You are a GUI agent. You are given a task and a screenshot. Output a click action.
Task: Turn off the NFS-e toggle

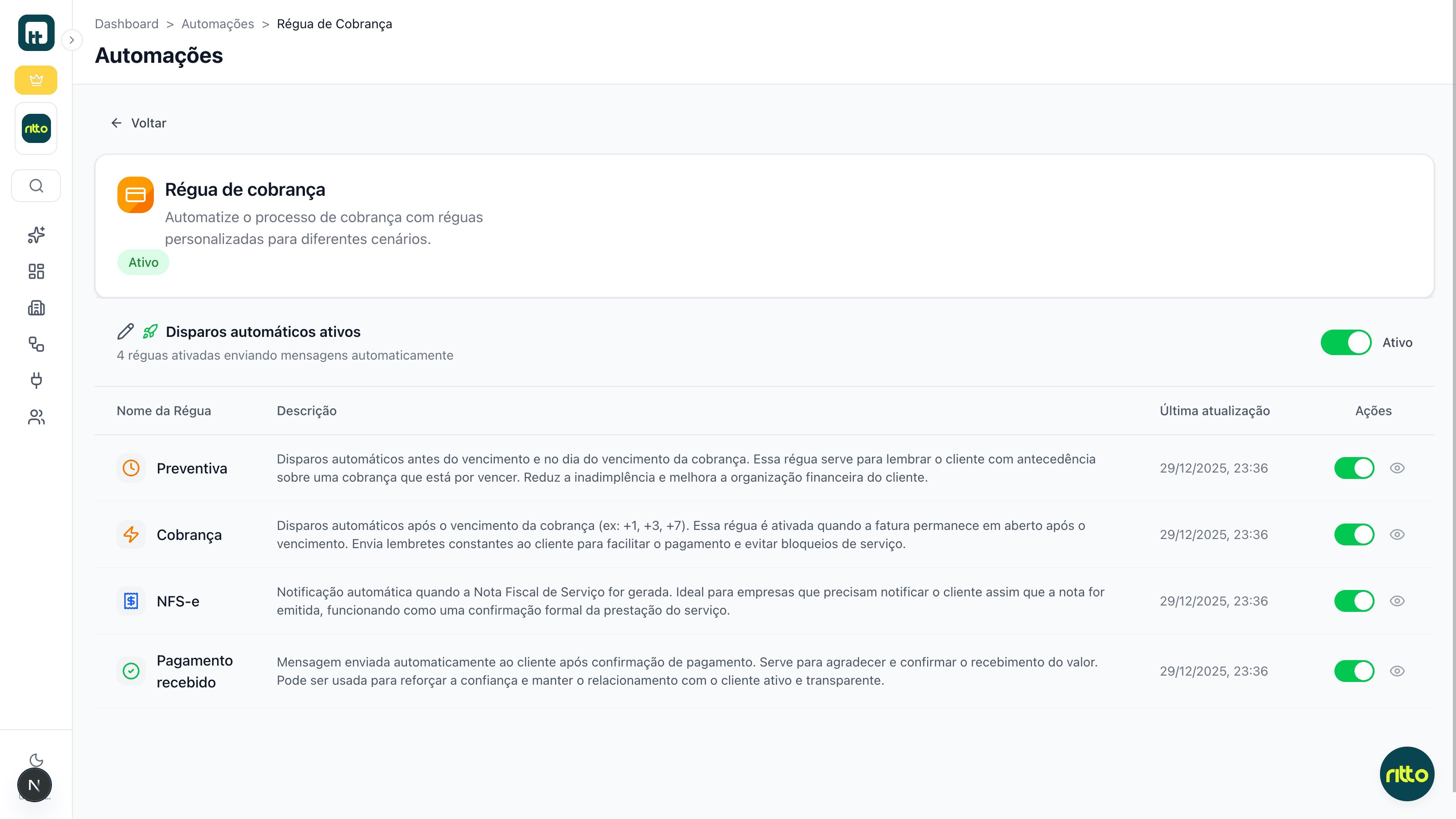pos(1354,601)
